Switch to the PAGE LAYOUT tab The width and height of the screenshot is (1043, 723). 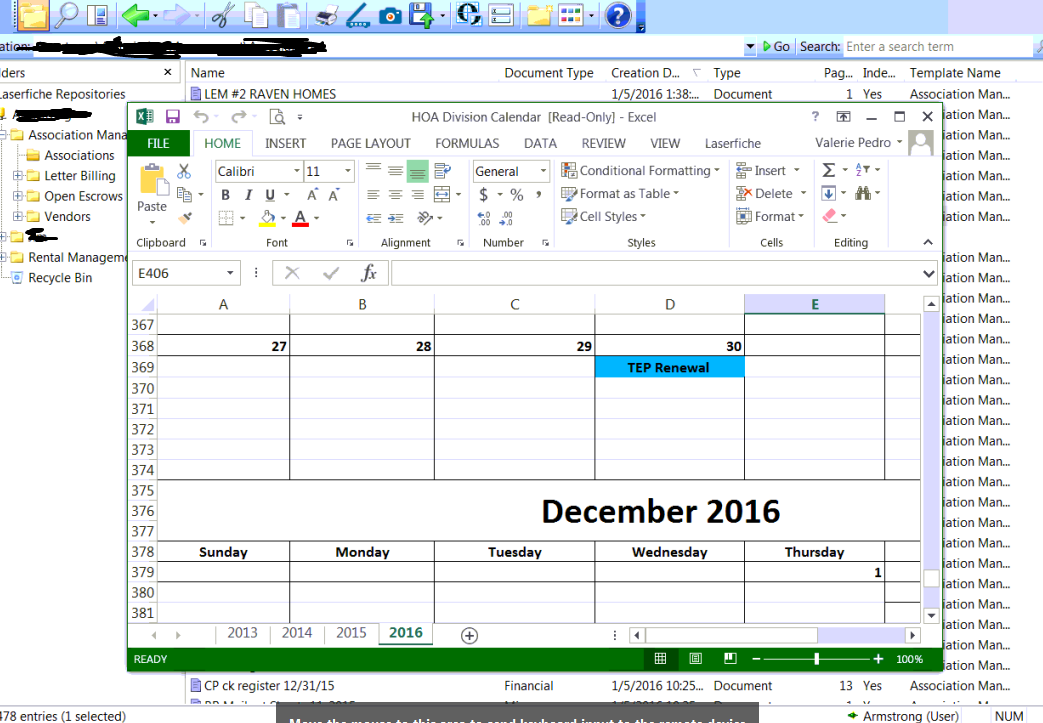coord(371,144)
